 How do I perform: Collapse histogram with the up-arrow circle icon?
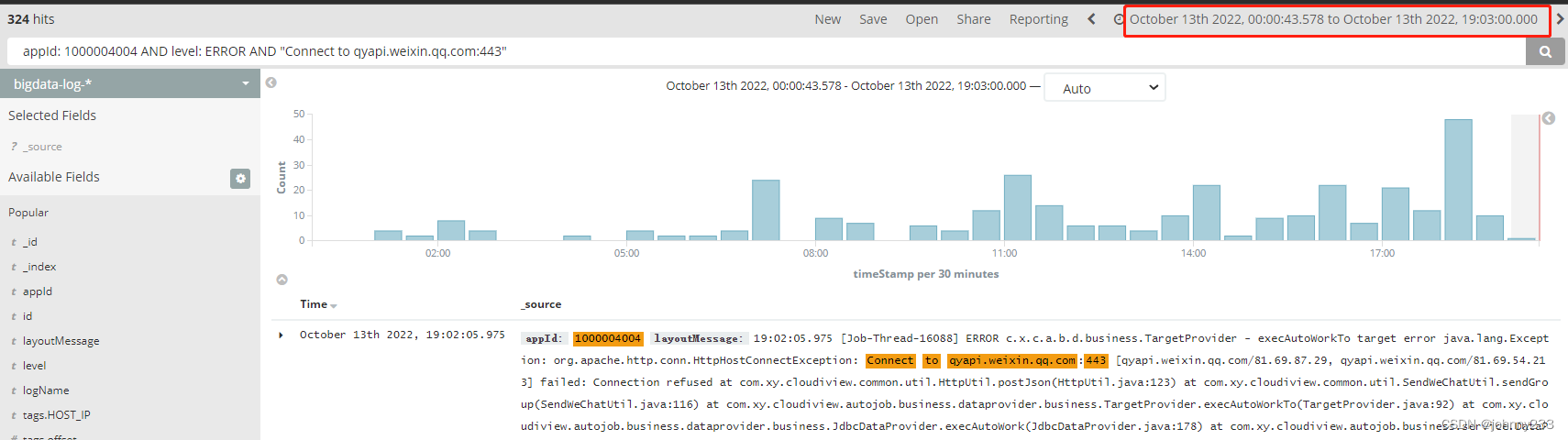(282, 280)
